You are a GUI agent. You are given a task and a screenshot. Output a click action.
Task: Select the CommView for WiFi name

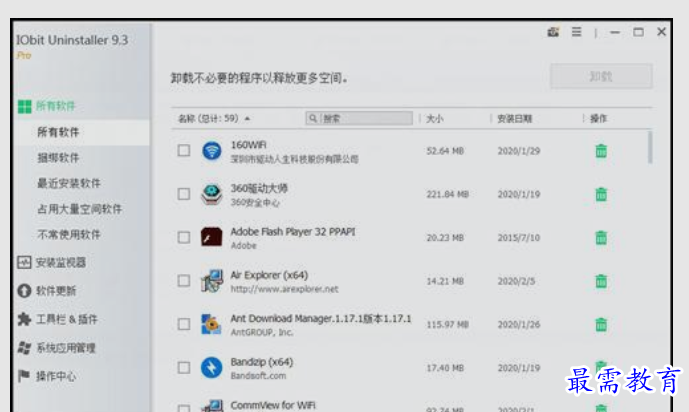pyautogui.click(x=272, y=405)
